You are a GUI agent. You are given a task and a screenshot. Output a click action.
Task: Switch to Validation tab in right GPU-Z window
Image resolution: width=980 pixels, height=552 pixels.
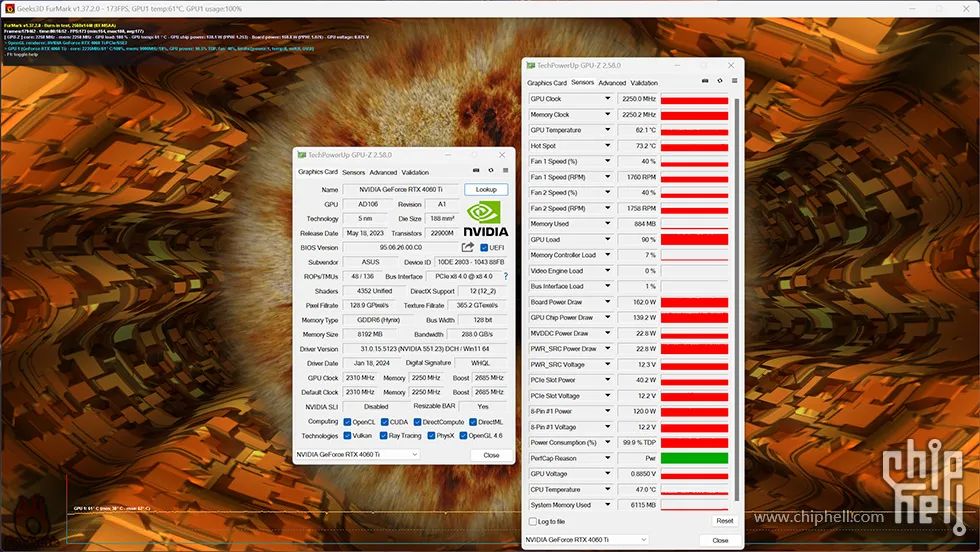pos(644,83)
